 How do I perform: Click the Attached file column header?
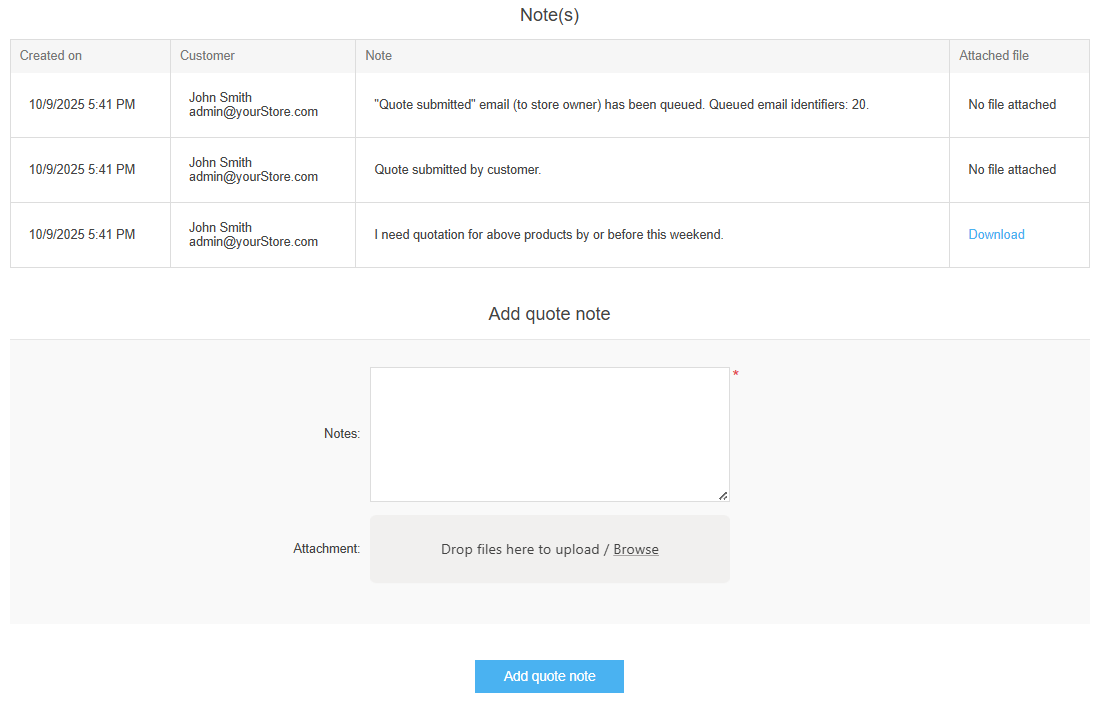pyautogui.click(x=994, y=56)
